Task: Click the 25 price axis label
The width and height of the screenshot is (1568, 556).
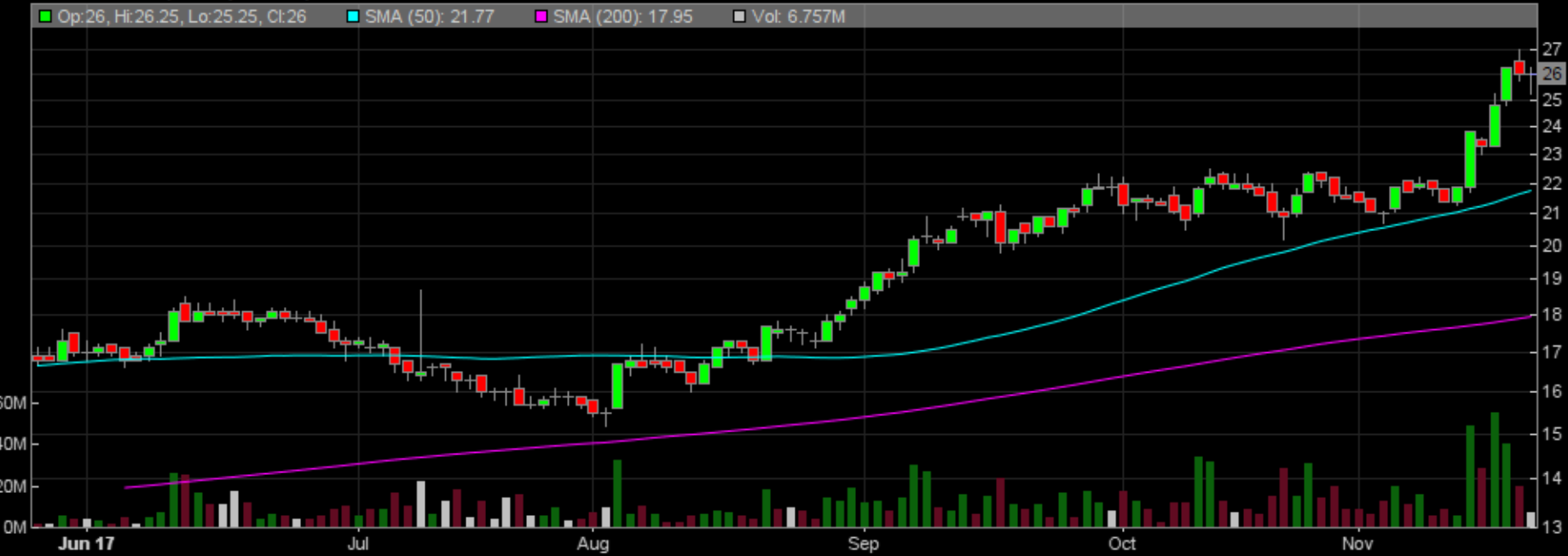Action: [1552, 100]
